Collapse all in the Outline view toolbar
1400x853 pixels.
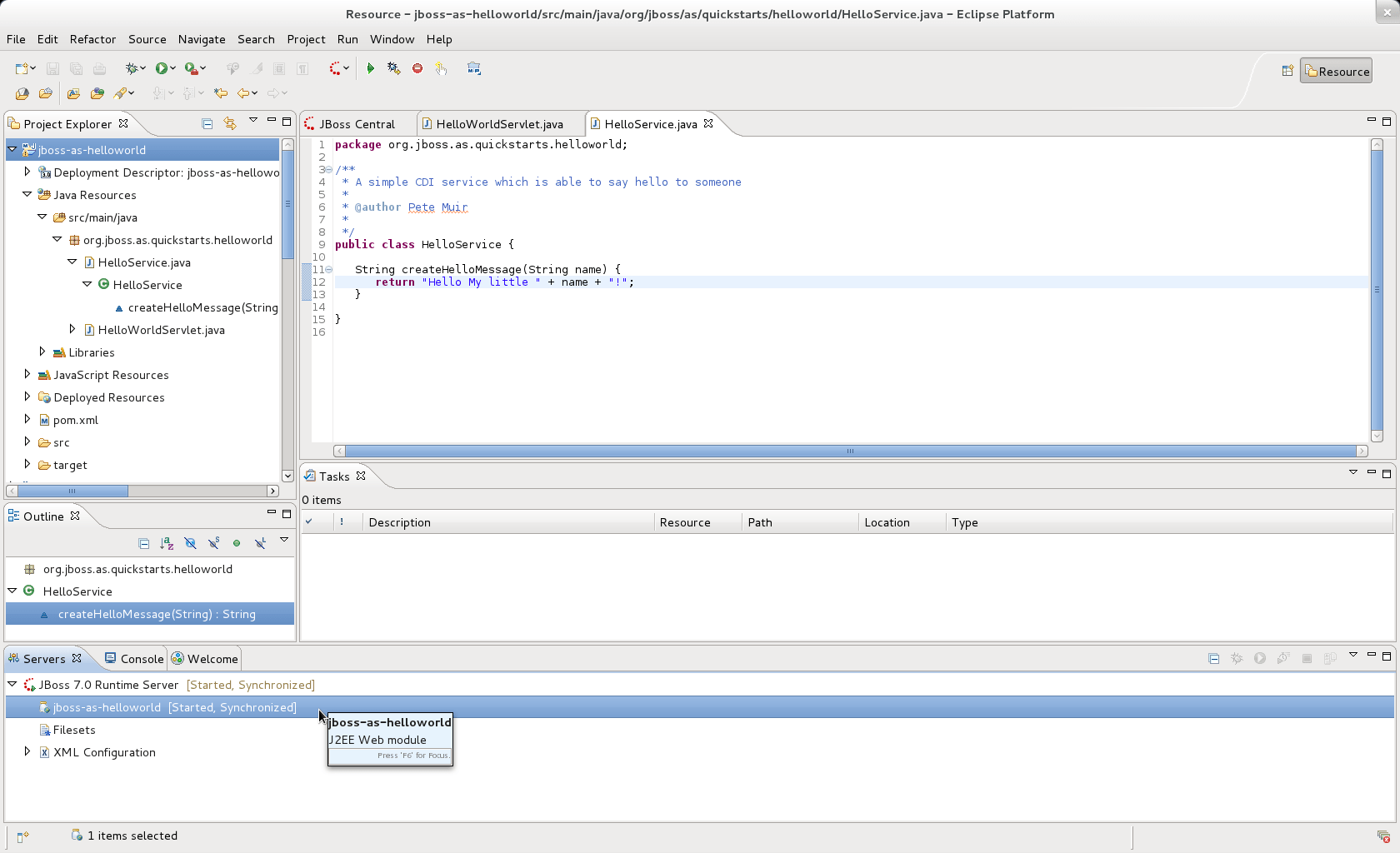tap(143, 543)
